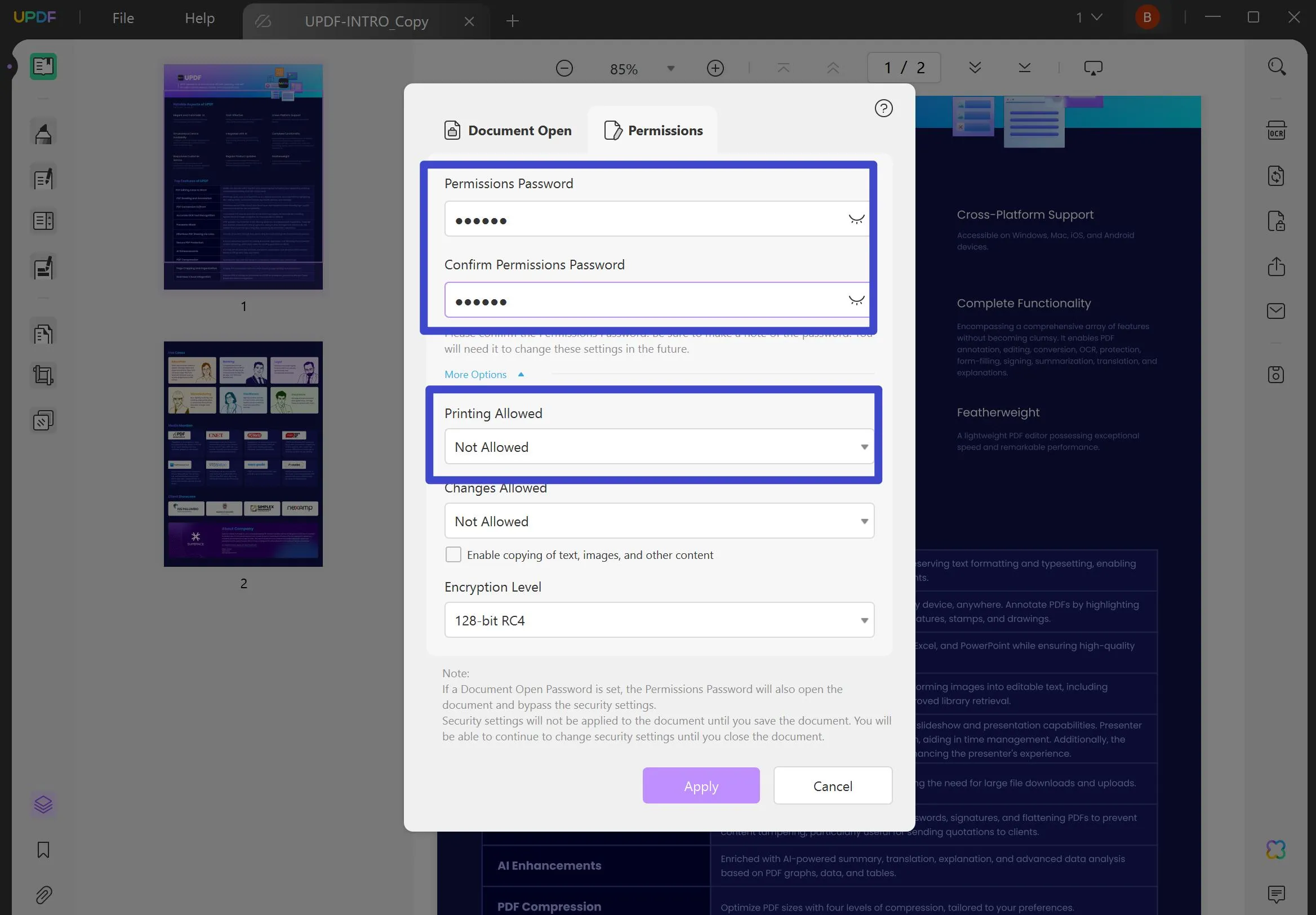This screenshot has height=915, width=1316.
Task: Click the Apply button
Action: [700, 785]
